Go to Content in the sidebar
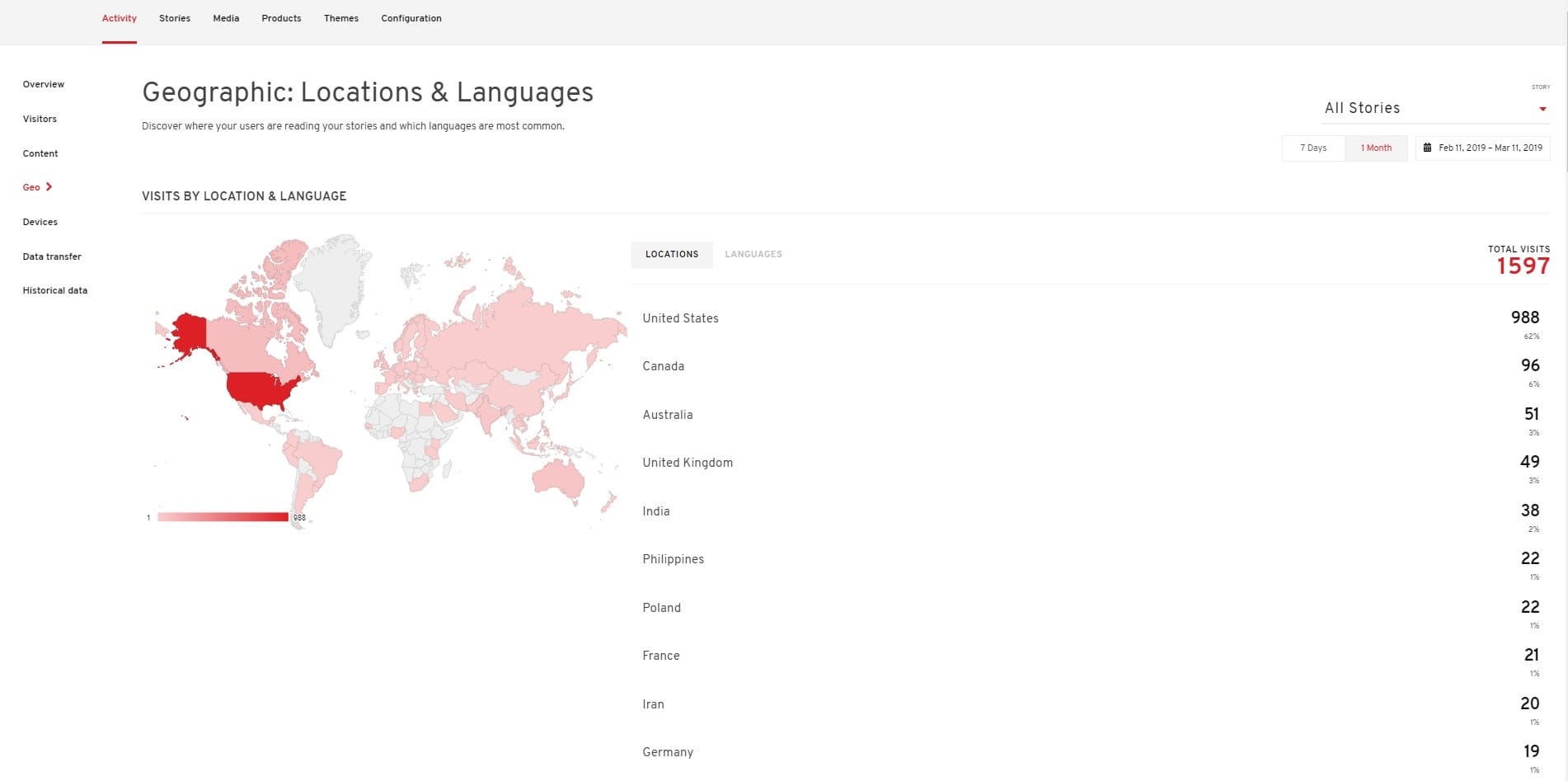The height and width of the screenshot is (781, 1568). click(40, 153)
